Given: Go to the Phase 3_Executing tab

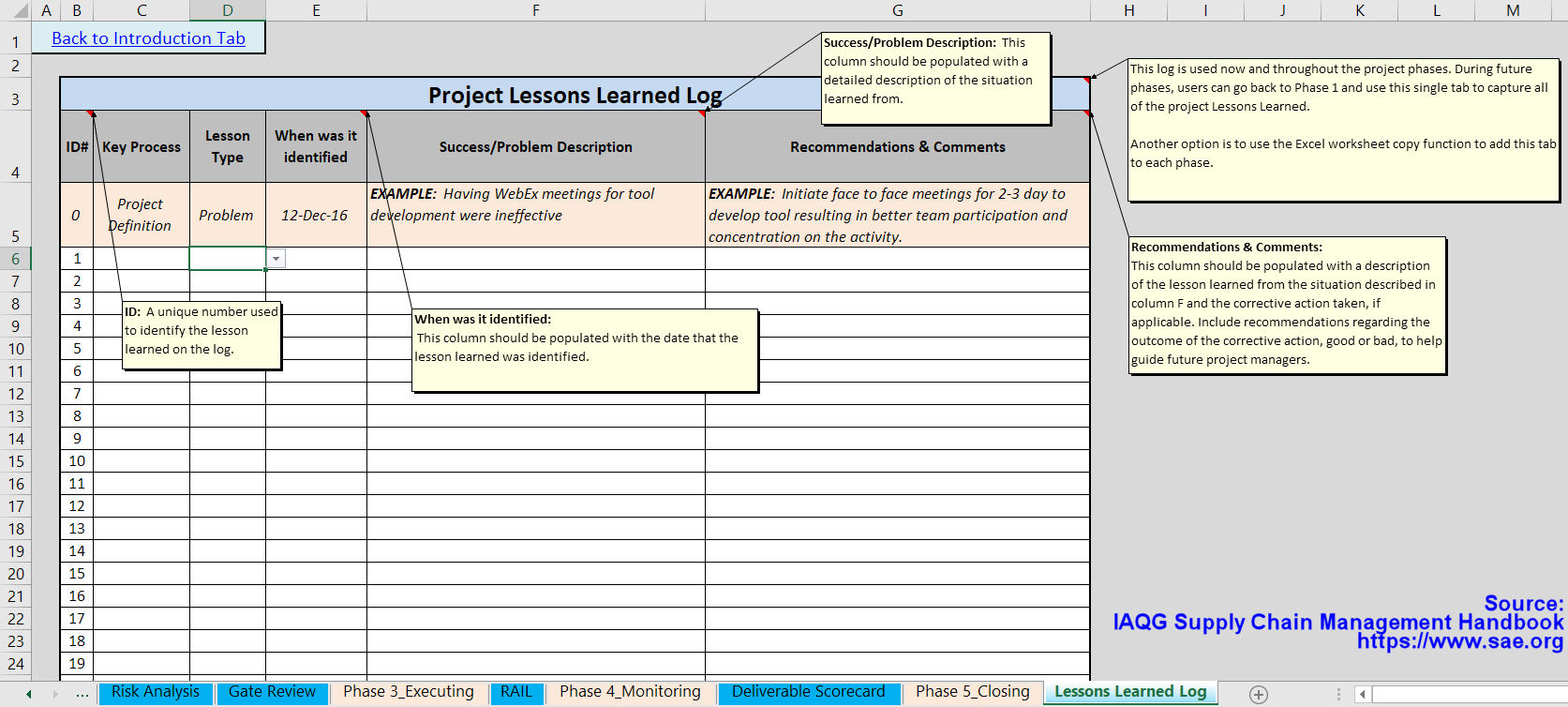Looking at the screenshot, I should (x=408, y=692).
